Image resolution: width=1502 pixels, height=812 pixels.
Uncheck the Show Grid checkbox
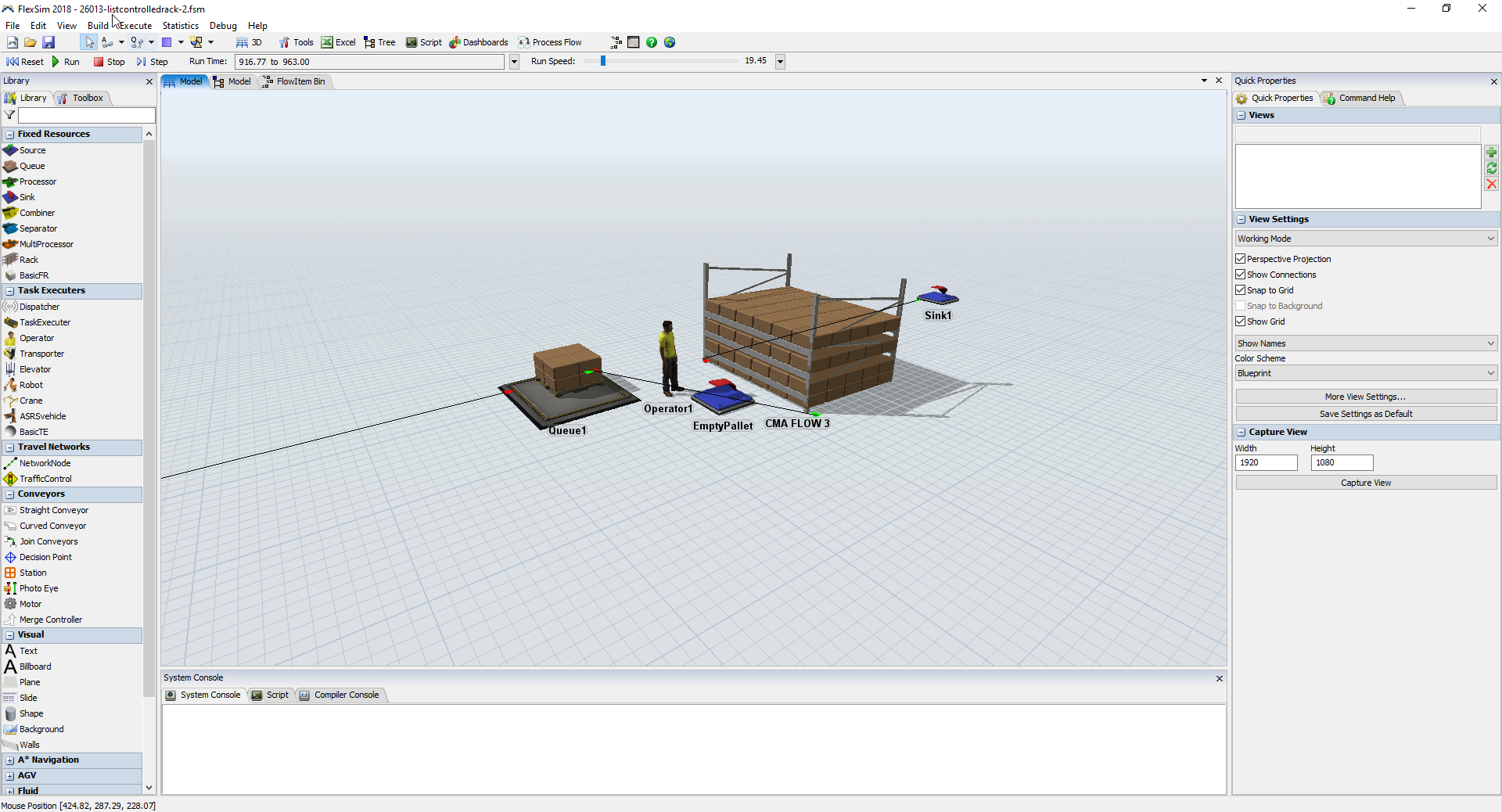(1241, 322)
